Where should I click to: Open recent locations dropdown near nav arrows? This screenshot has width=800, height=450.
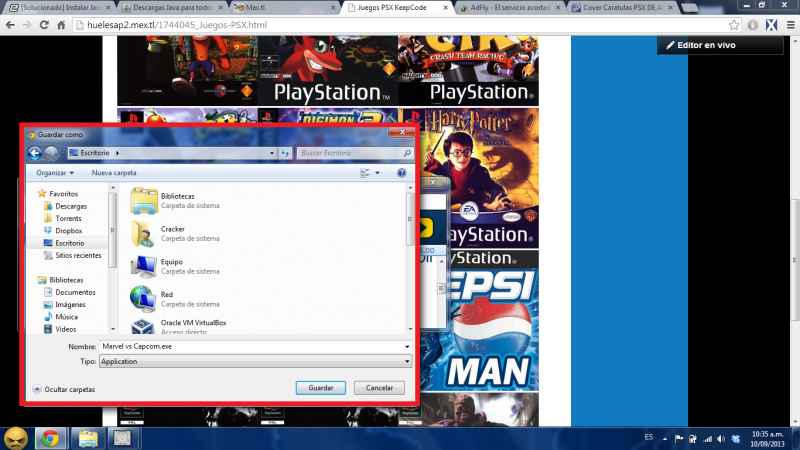63,153
